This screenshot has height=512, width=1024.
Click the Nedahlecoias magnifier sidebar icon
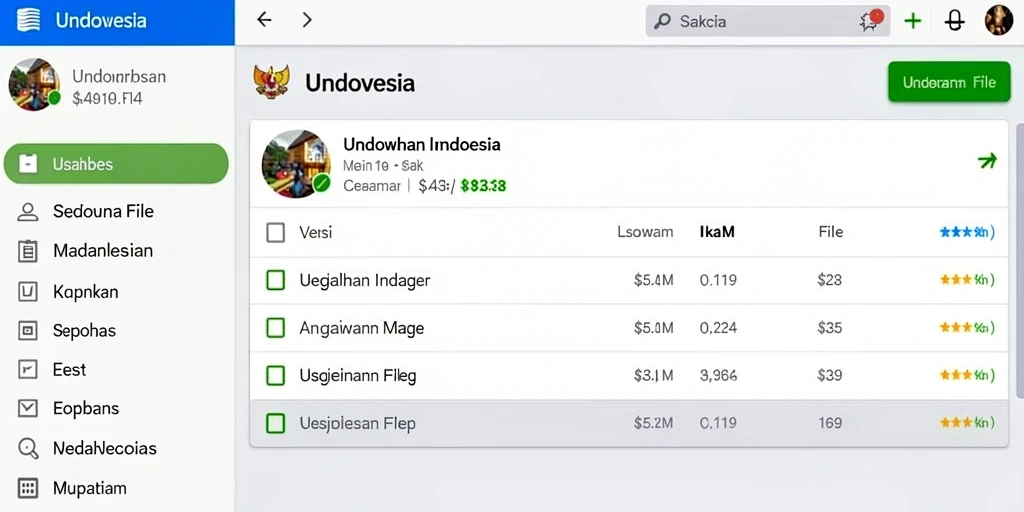(x=28, y=449)
